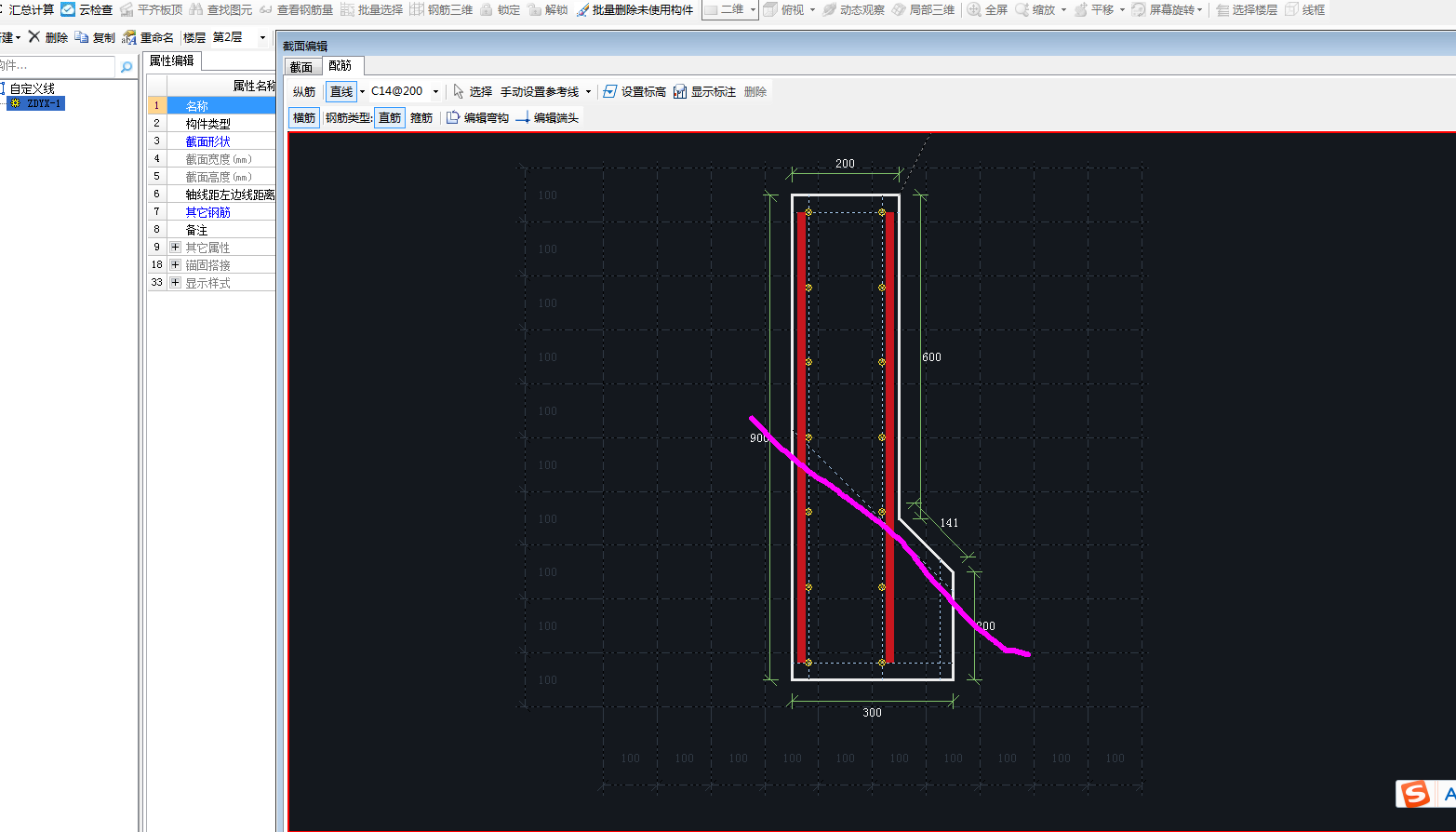
Task: Open the 俯视 dropdown arrow
Action: pyautogui.click(x=812, y=10)
